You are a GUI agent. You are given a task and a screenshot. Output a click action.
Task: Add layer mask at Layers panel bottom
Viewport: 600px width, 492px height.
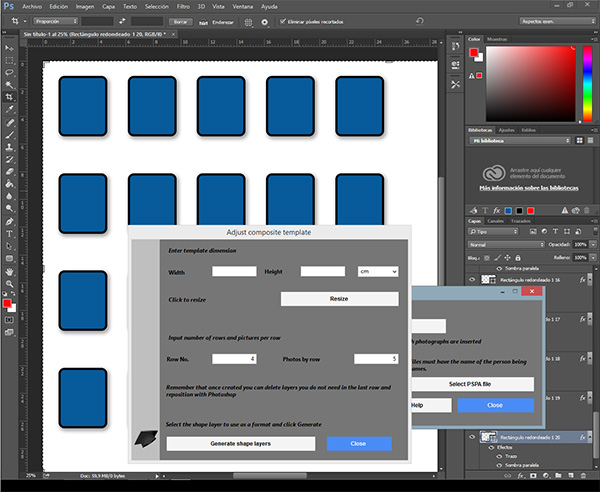pos(533,476)
